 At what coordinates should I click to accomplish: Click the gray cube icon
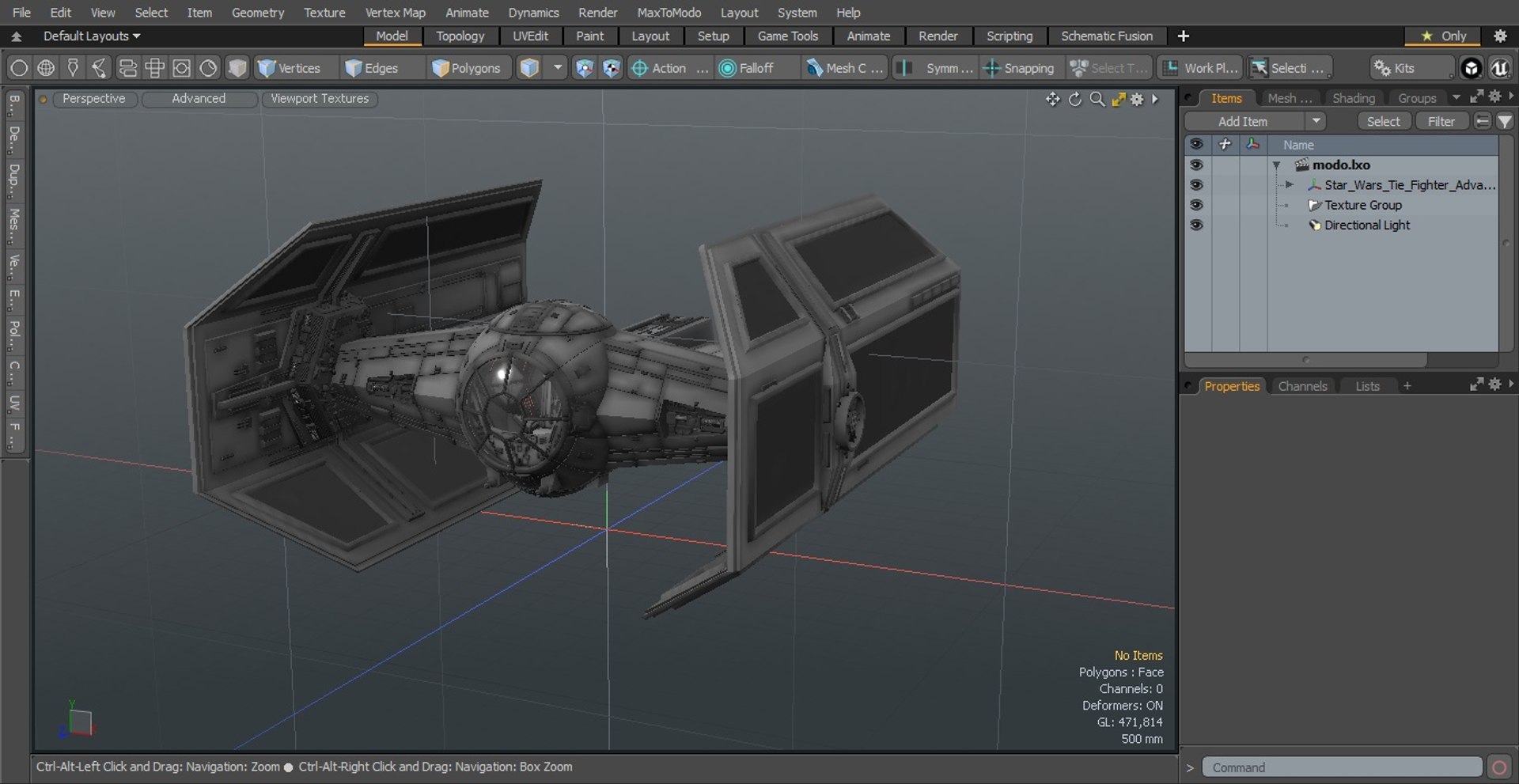tap(237, 68)
